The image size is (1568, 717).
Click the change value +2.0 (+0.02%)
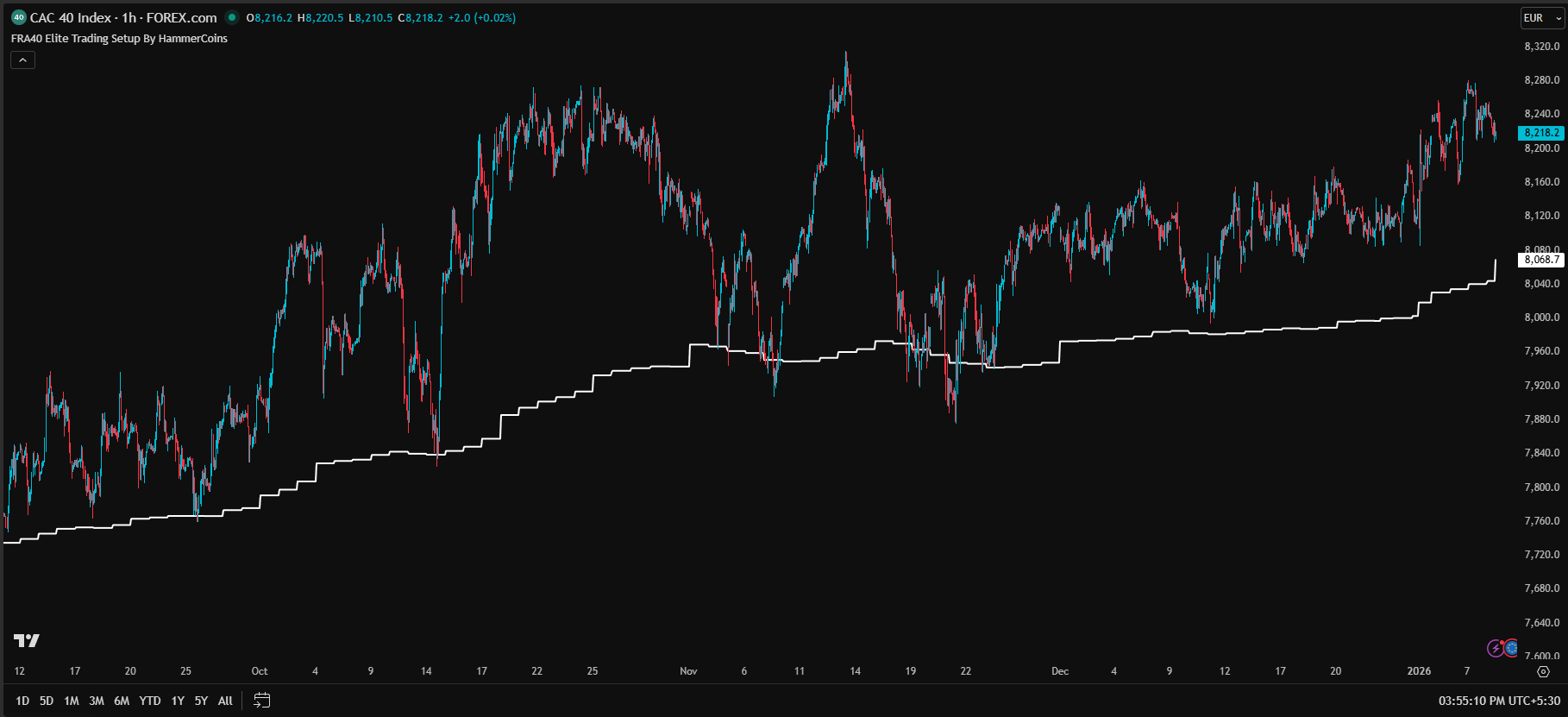[482, 17]
